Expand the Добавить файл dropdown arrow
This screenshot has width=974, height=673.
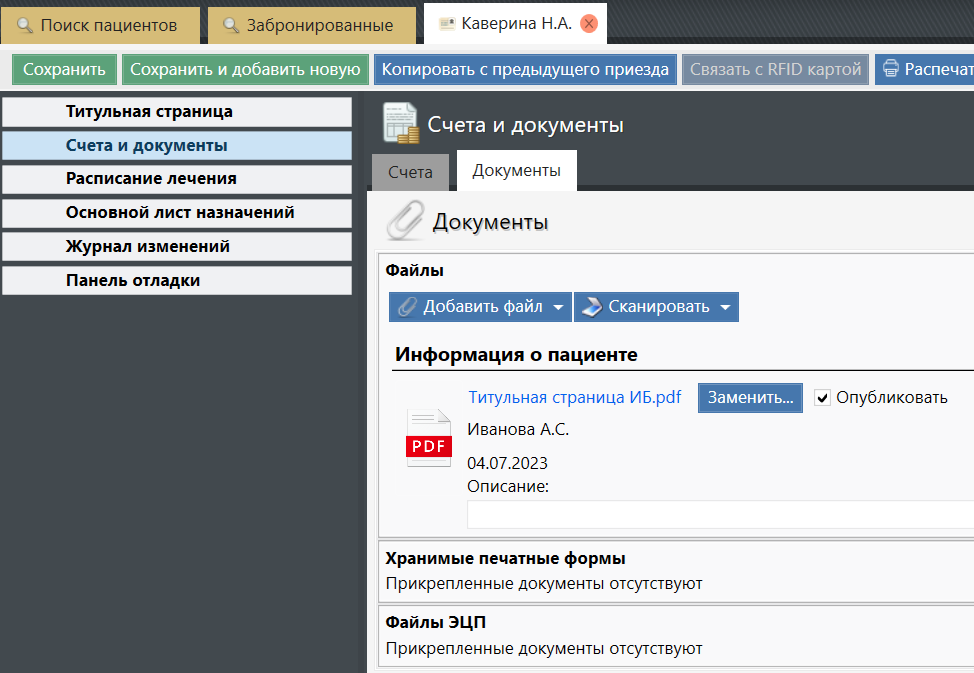558,307
